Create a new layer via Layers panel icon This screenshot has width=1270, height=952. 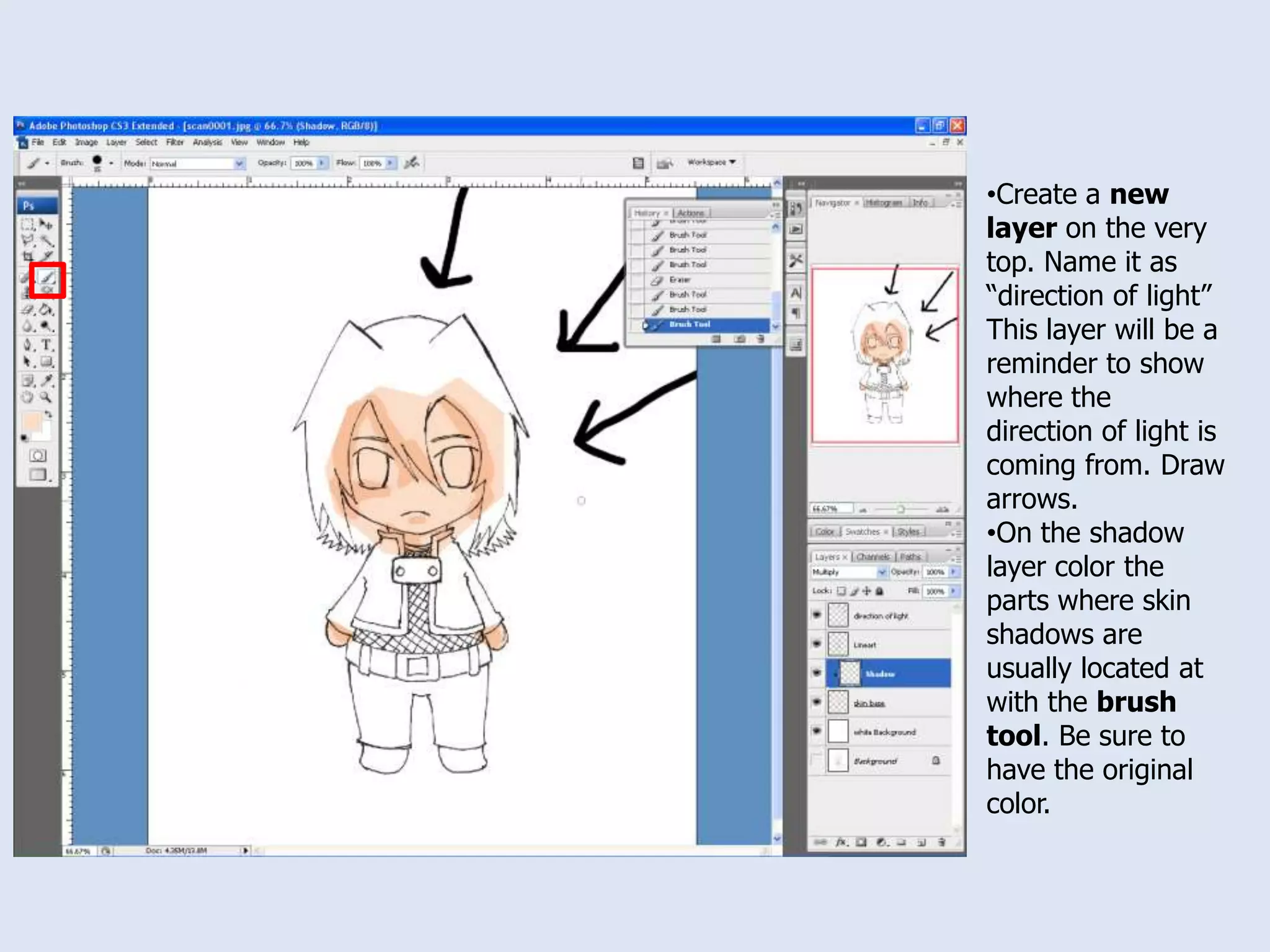(x=921, y=842)
